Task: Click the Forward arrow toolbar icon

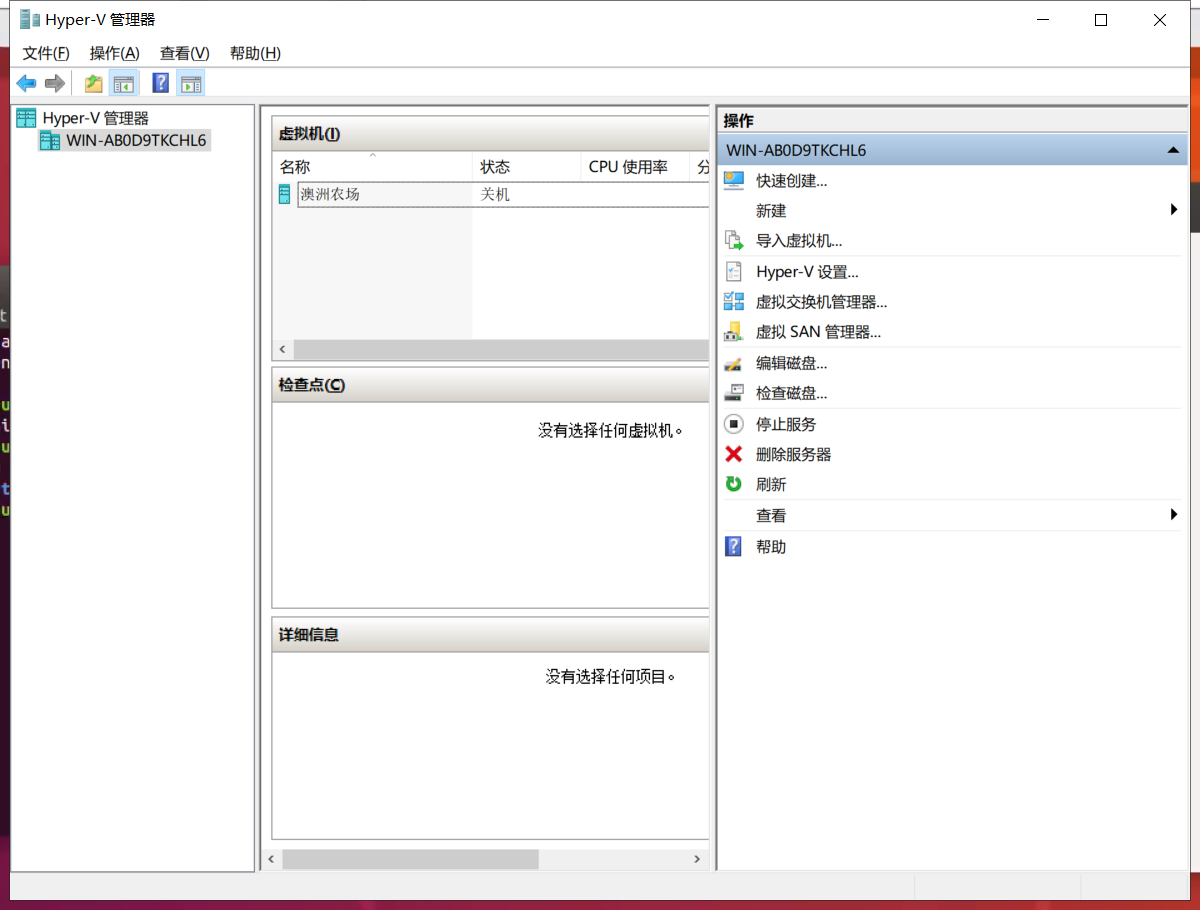Action: click(55, 83)
